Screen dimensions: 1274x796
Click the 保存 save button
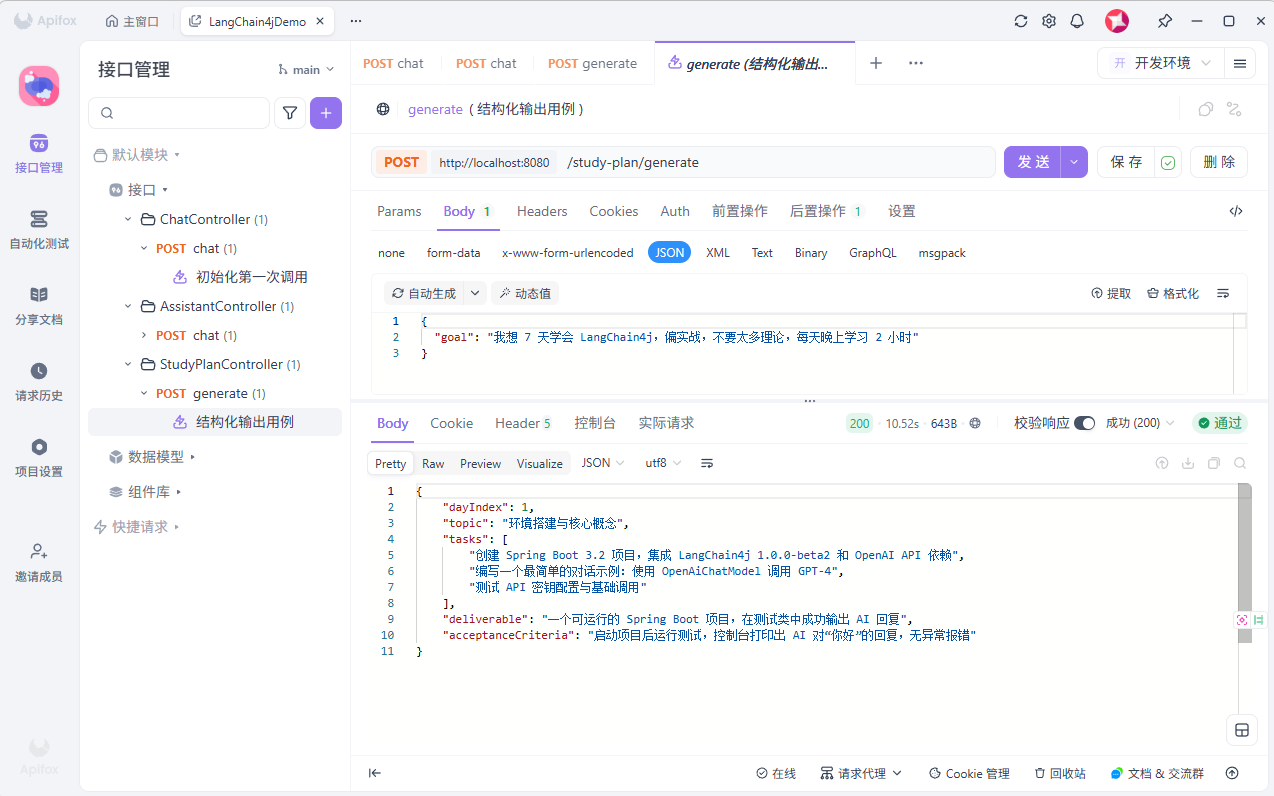[1127, 162]
